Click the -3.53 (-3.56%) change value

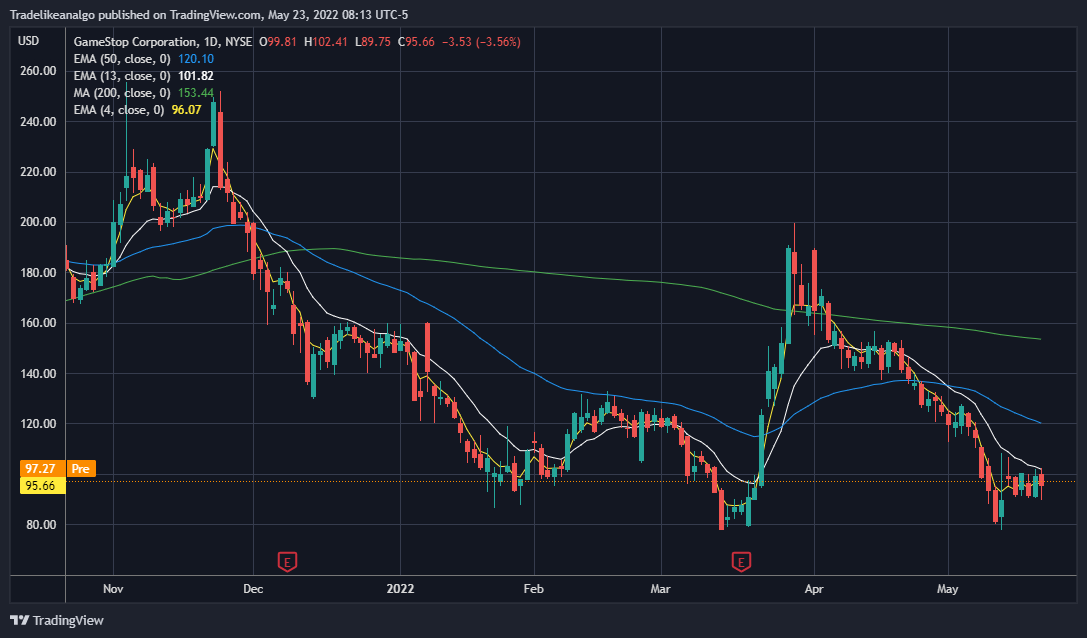[x=482, y=42]
